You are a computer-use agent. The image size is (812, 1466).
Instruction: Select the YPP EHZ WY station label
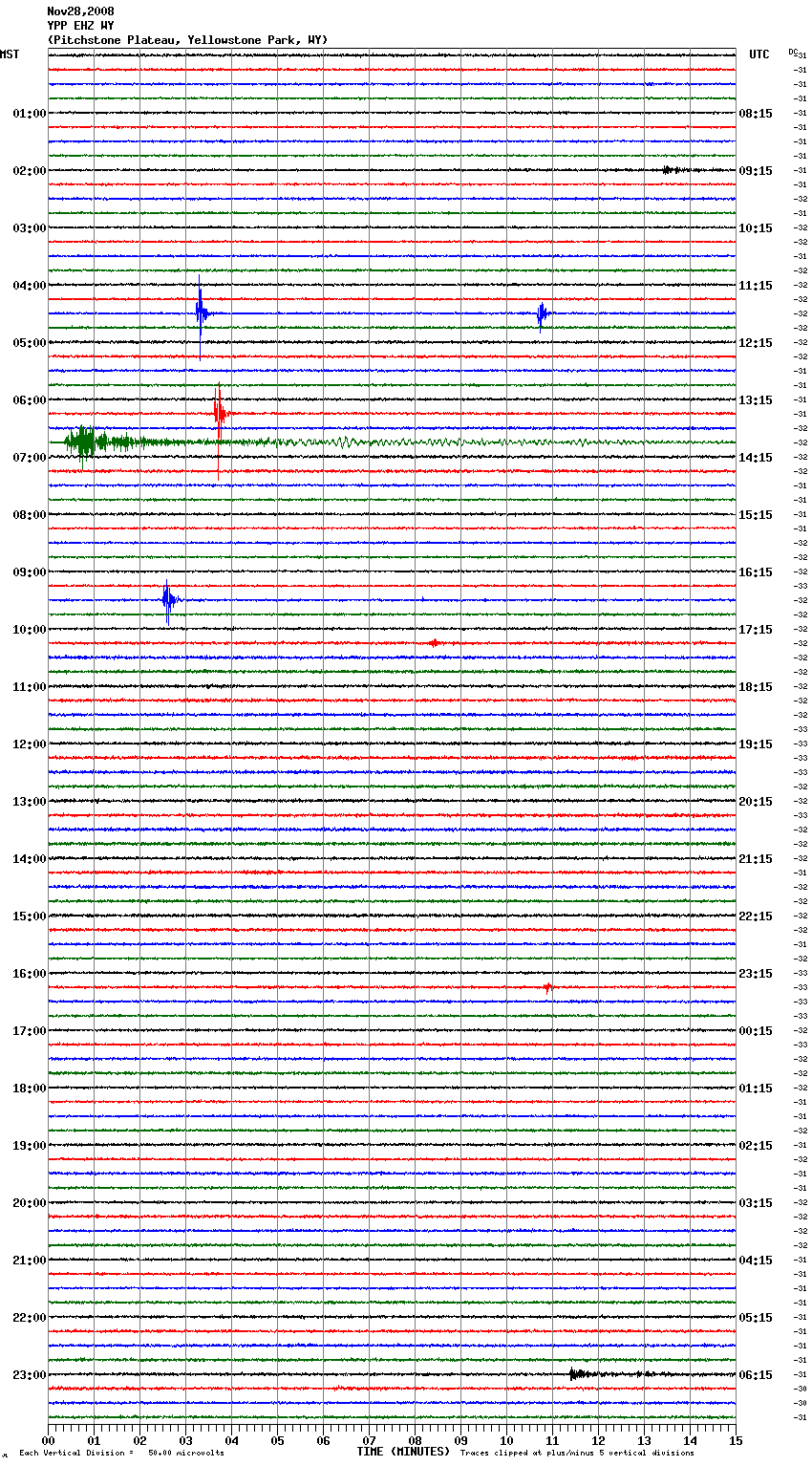coord(80,26)
